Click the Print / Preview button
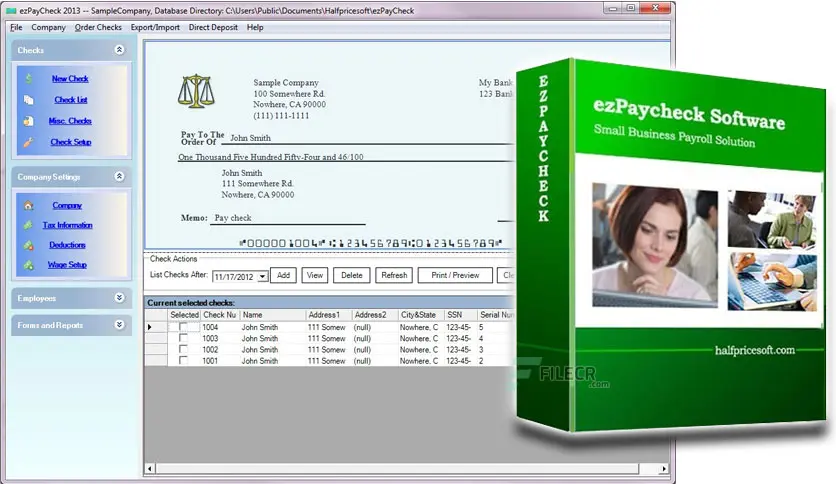Viewport: 836px width, 484px height. click(455, 275)
